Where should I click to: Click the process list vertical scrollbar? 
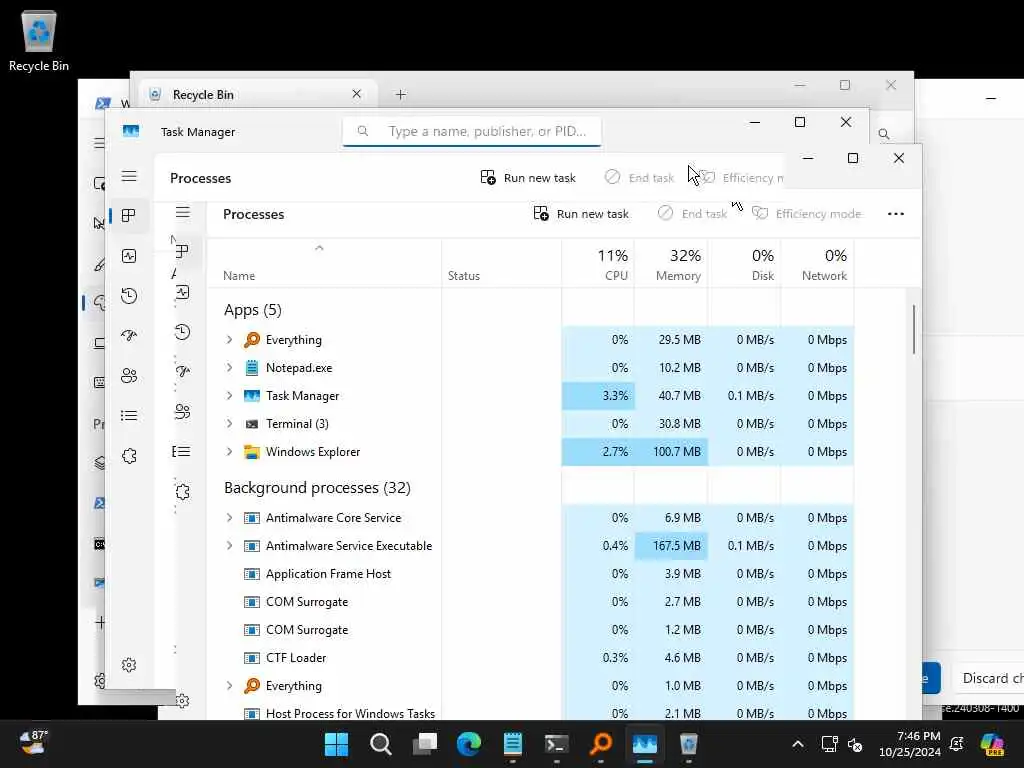[x=914, y=330]
